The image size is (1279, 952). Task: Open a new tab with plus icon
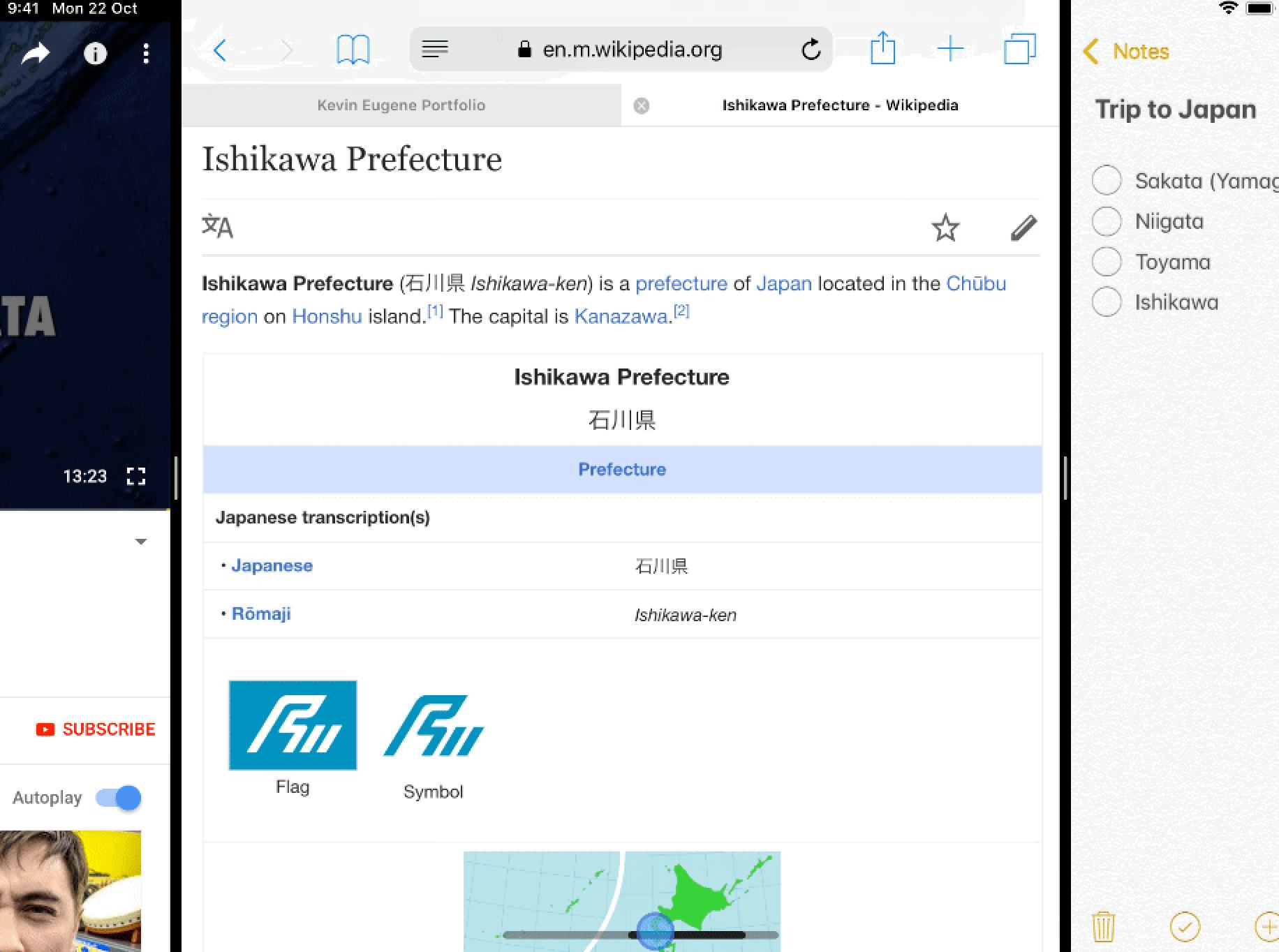coord(950,49)
